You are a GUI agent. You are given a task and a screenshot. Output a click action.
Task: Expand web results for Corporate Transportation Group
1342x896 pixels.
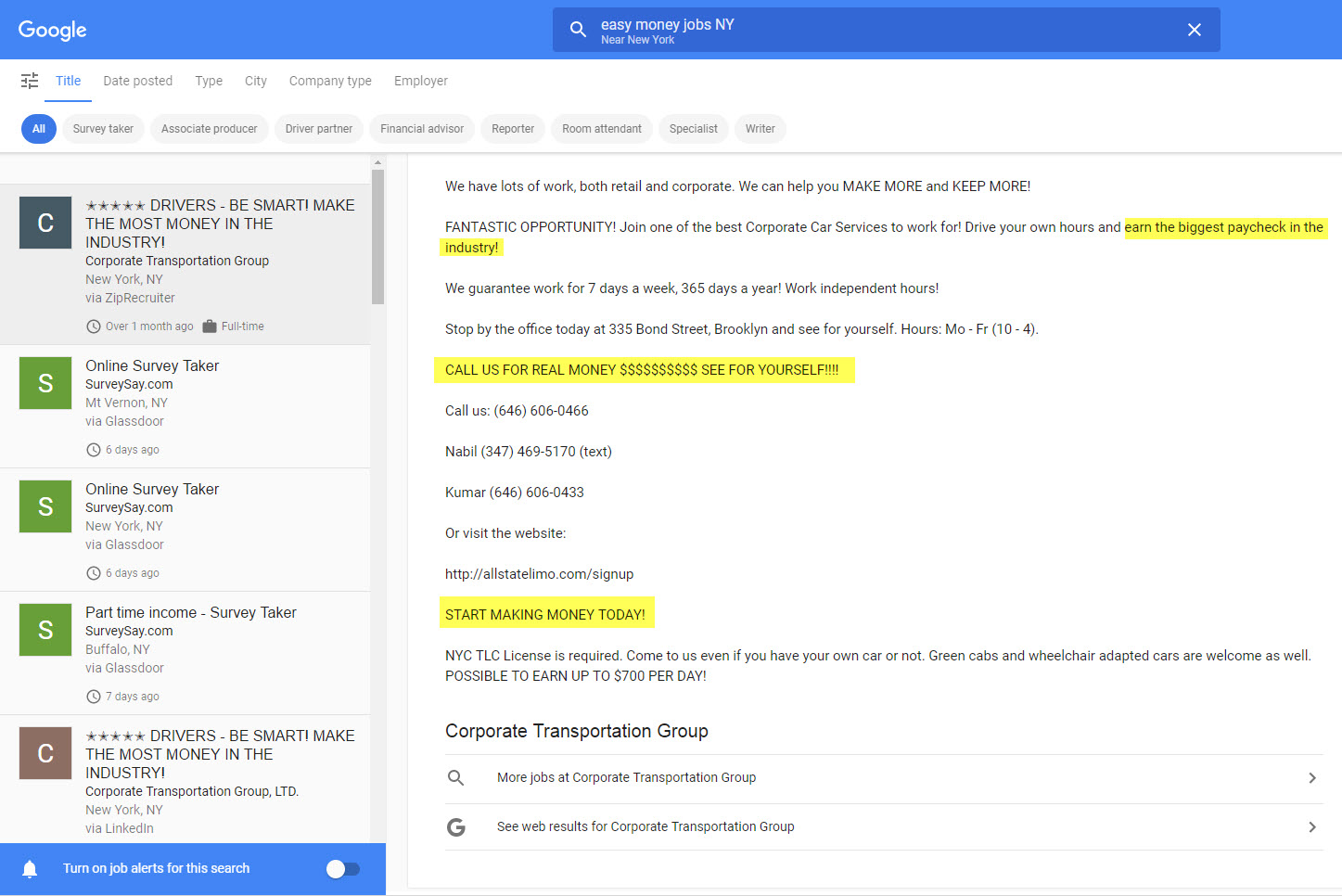point(1311,826)
